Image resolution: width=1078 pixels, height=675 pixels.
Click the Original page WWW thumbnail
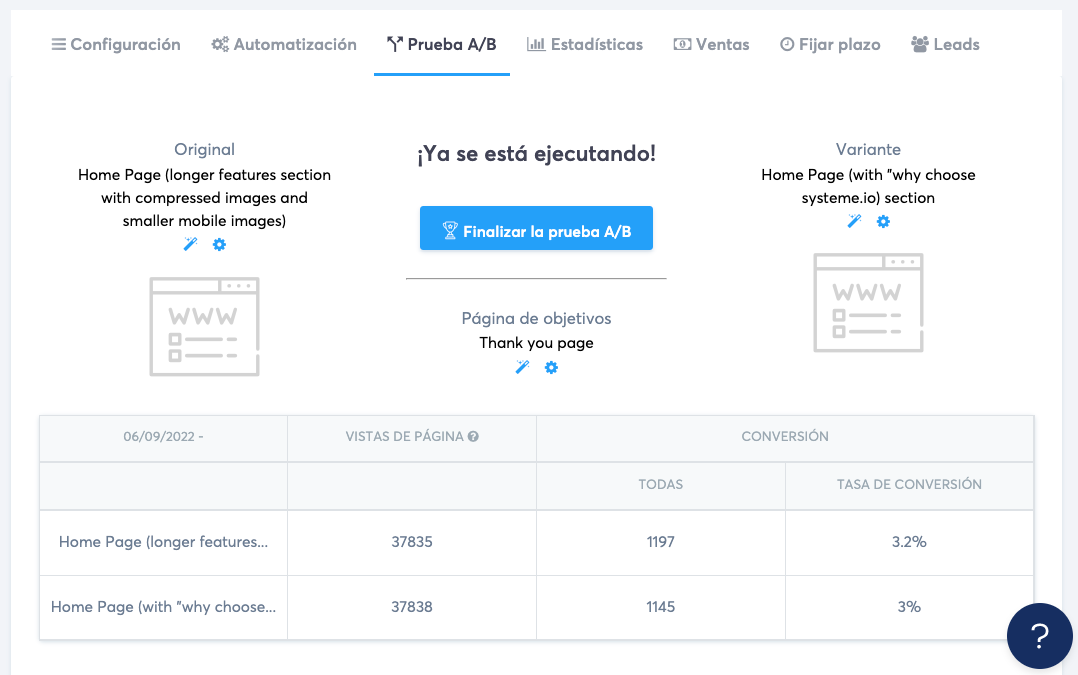click(x=204, y=327)
